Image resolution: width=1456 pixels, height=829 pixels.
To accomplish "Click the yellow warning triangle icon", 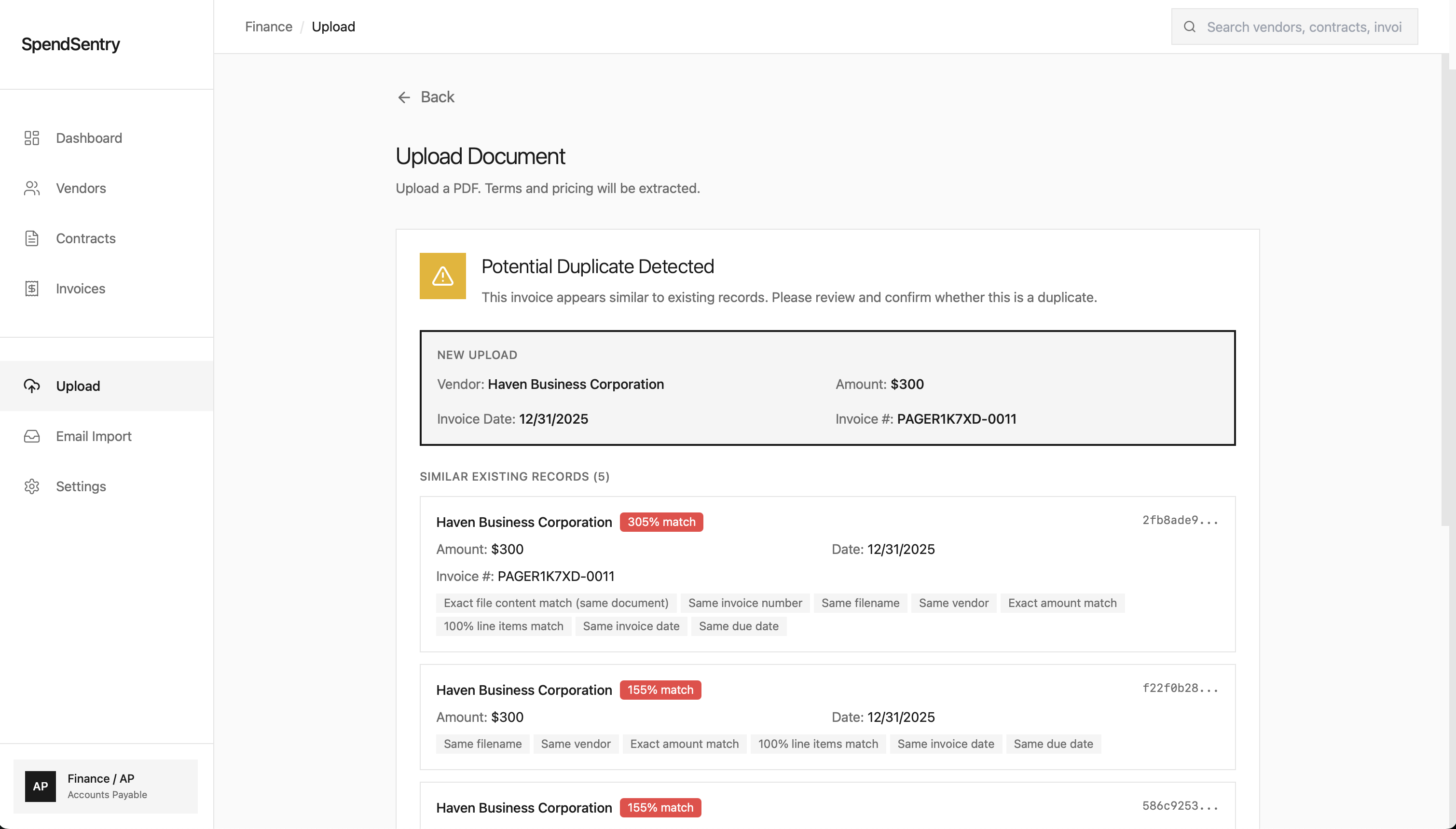I will tap(443, 276).
